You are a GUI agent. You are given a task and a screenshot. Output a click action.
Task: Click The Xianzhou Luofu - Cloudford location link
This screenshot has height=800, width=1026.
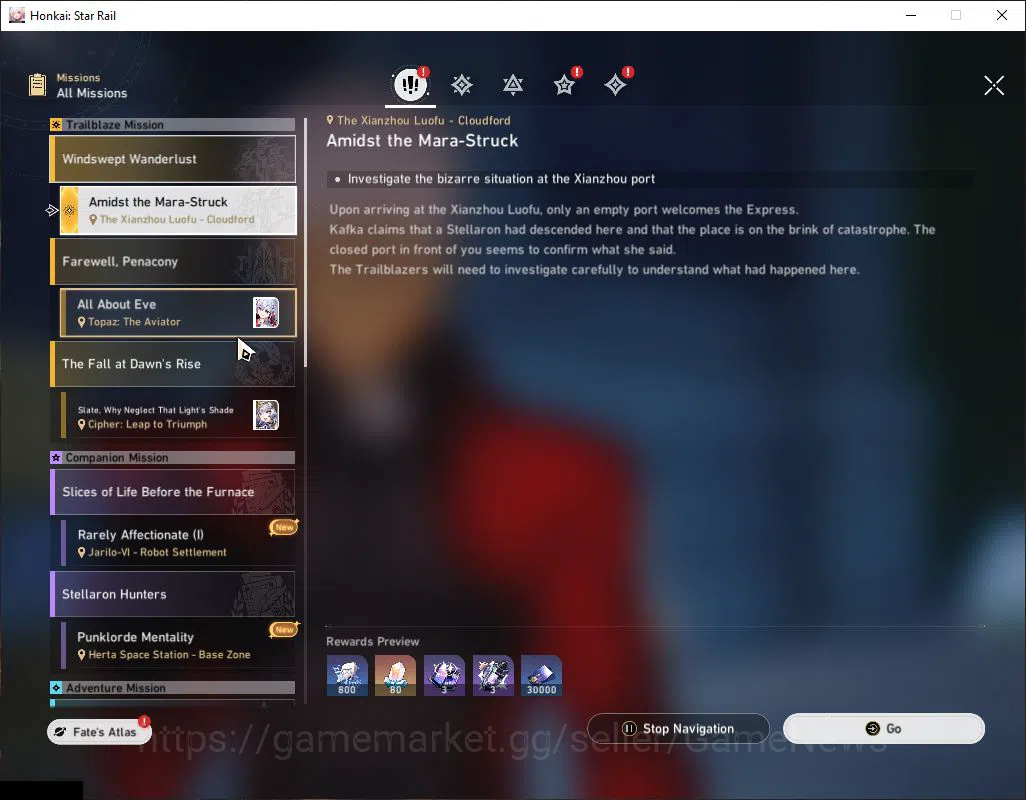[419, 120]
